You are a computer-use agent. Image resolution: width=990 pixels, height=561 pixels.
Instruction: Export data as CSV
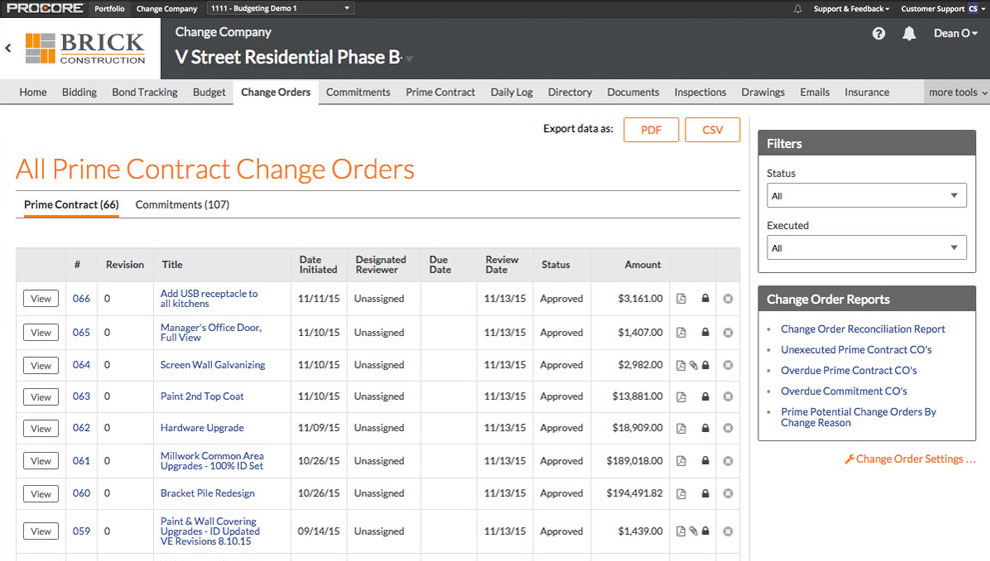(x=712, y=130)
